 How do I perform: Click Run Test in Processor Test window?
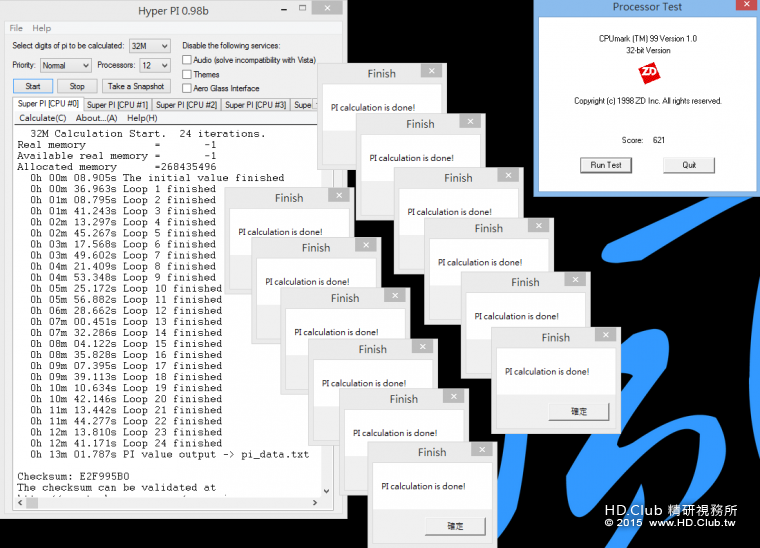(606, 165)
